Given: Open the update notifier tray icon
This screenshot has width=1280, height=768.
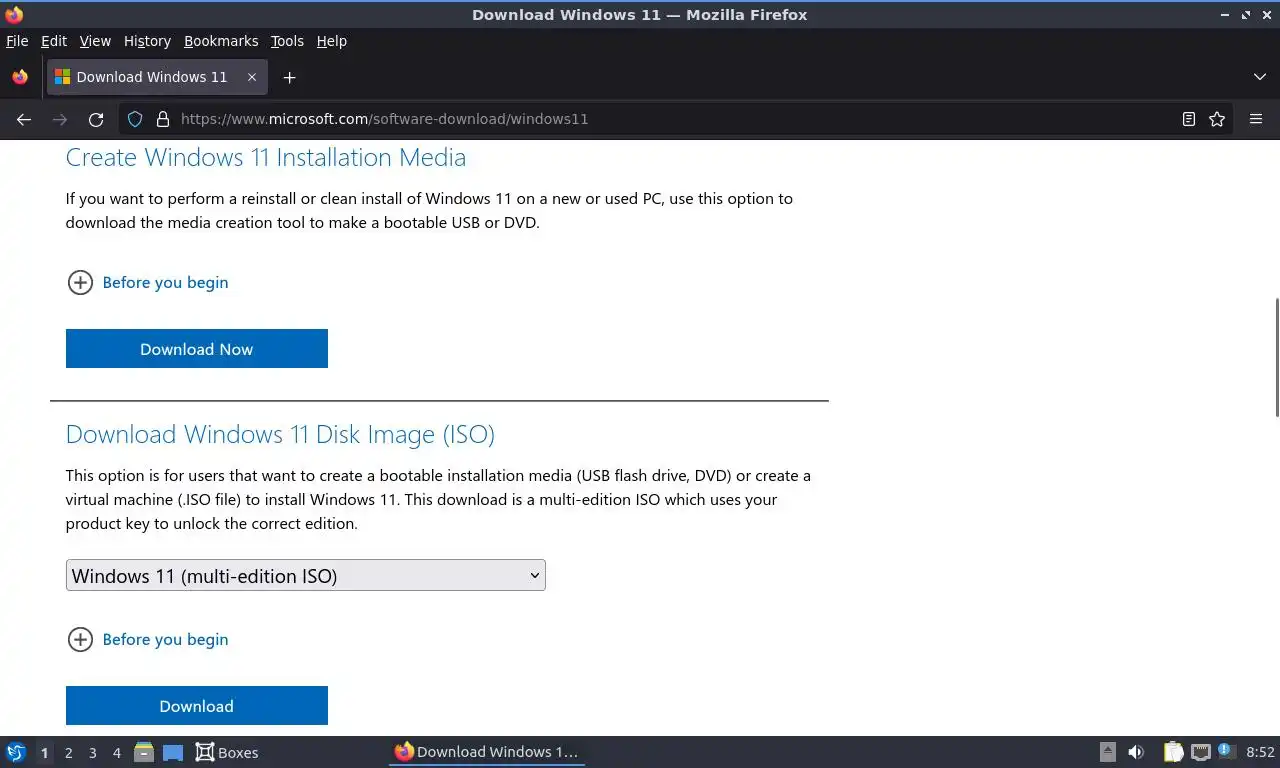Looking at the screenshot, I should pyautogui.click(x=1225, y=751).
